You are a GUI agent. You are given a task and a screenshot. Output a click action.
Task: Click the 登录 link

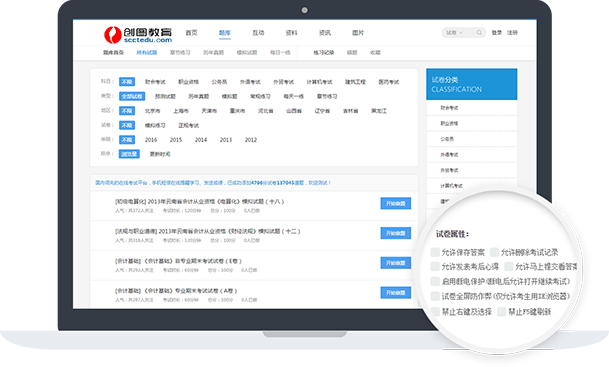point(497,33)
